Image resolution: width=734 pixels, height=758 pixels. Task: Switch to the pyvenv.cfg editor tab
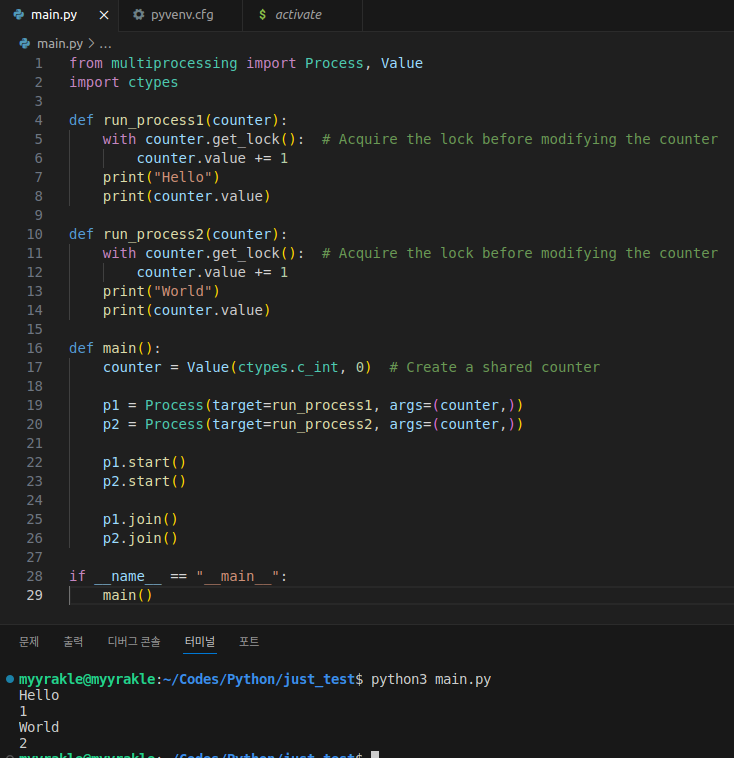coord(181,15)
